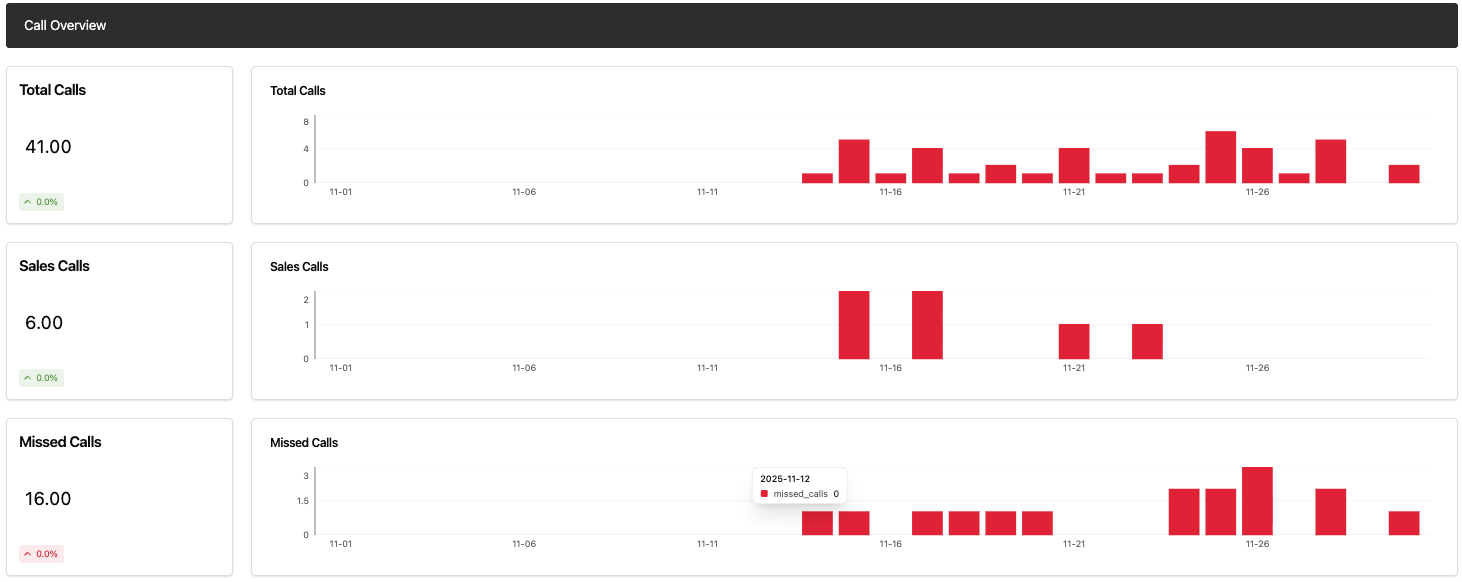Click the green 0.0% badge under Total Calls
This screenshot has height=582, width=1462.
point(42,201)
